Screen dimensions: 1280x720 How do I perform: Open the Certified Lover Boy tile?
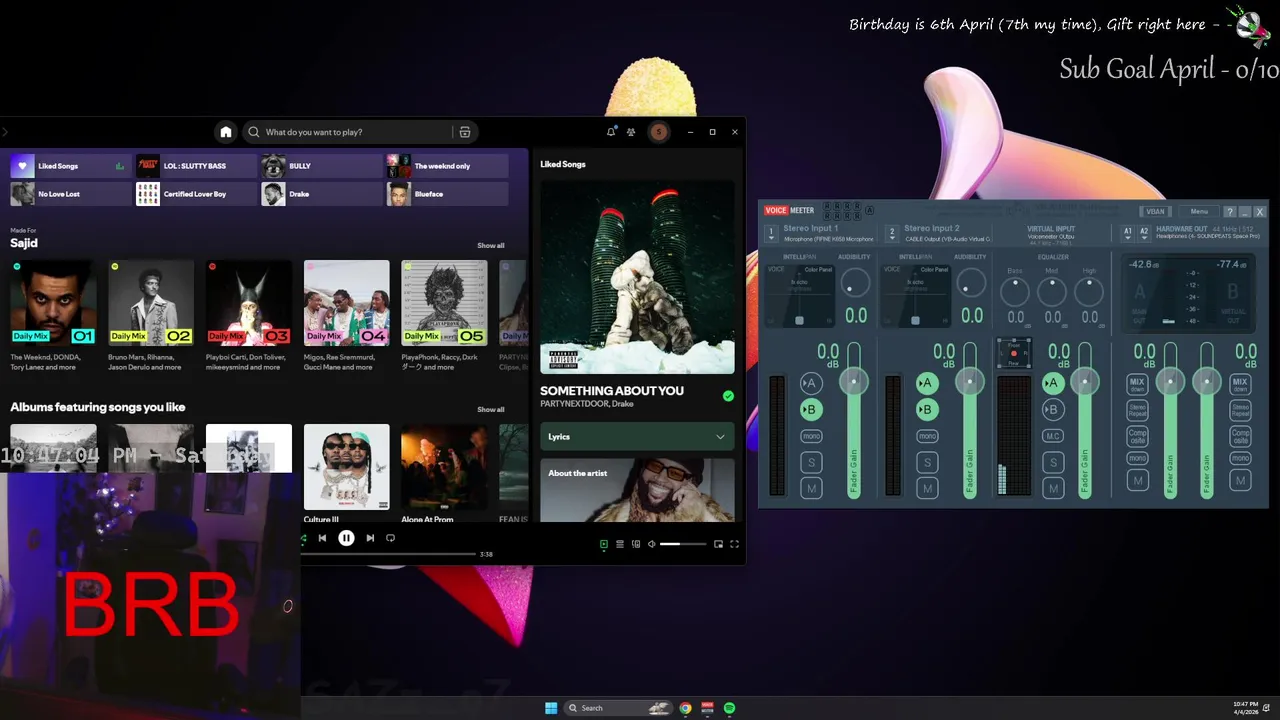(196, 194)
